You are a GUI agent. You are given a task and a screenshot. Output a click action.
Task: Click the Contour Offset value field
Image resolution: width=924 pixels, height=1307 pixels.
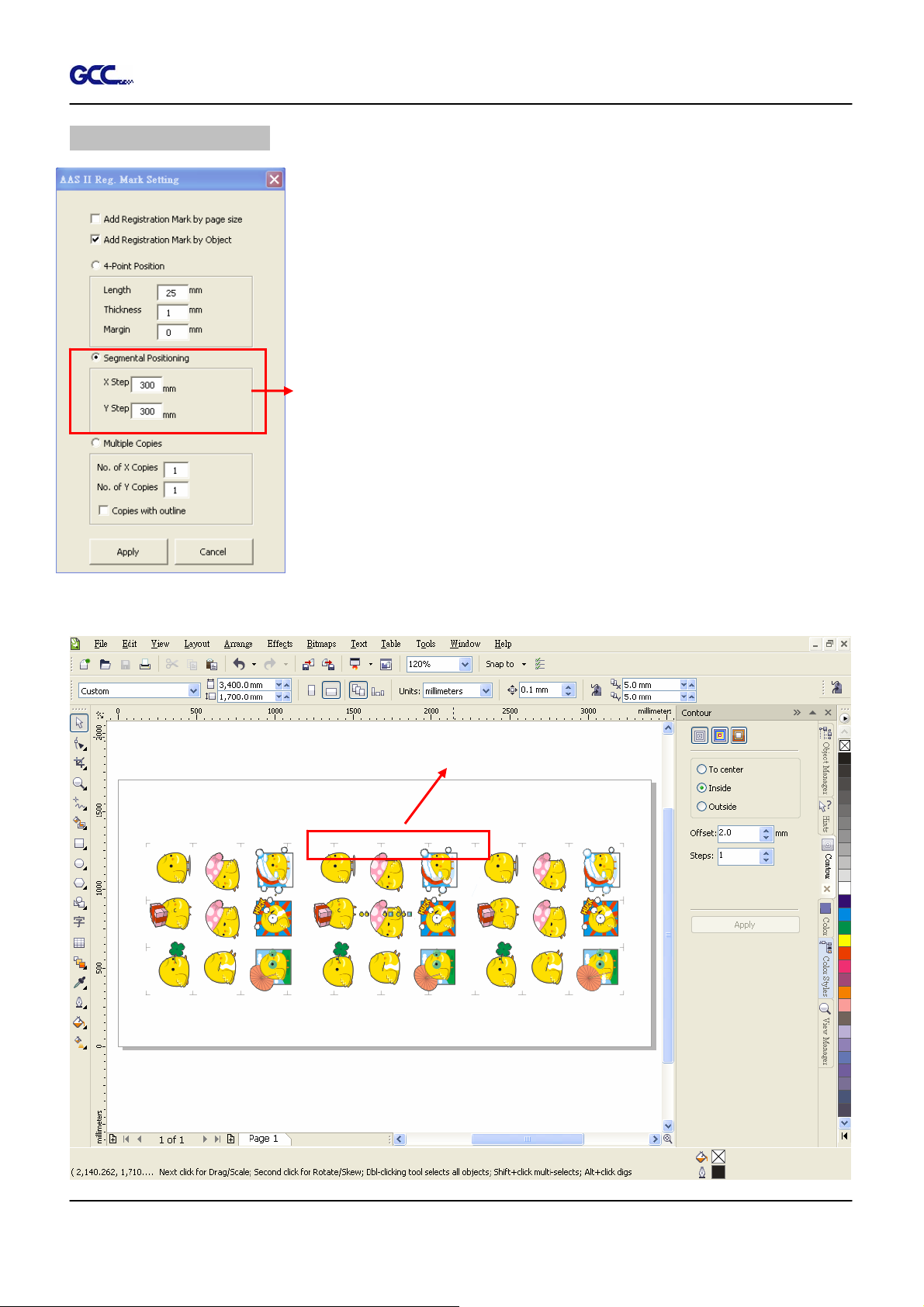click(738, 833)
